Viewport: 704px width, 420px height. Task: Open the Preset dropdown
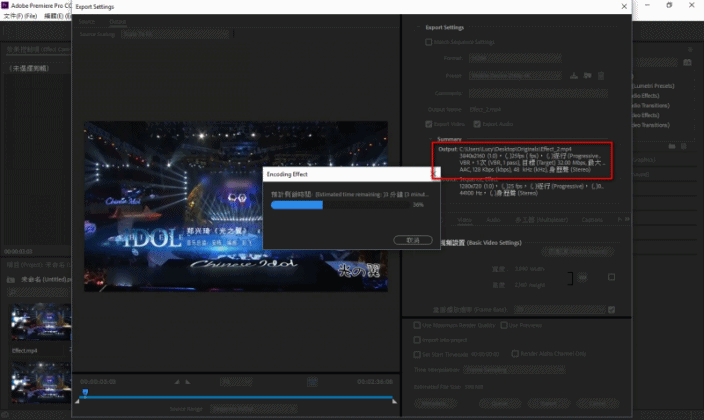[x=515, y=75]
